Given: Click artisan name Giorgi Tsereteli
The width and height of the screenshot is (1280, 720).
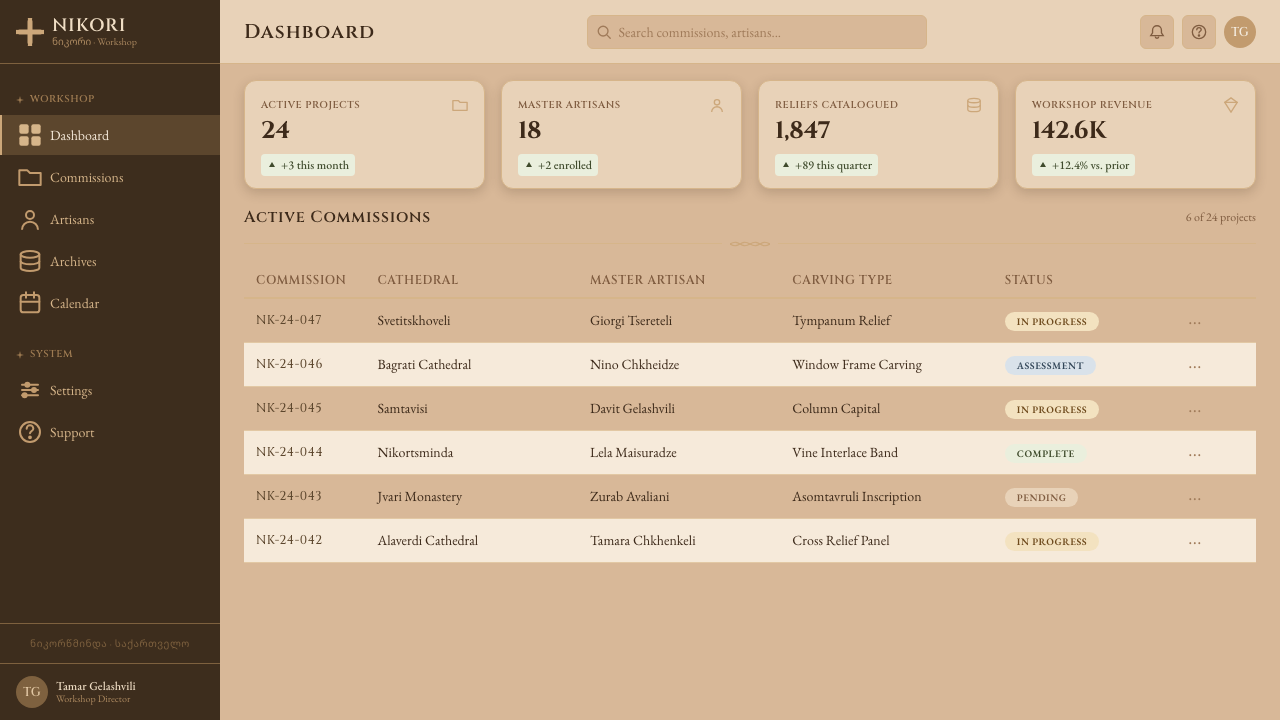Looking at the screenshot, I should (631, 321).
